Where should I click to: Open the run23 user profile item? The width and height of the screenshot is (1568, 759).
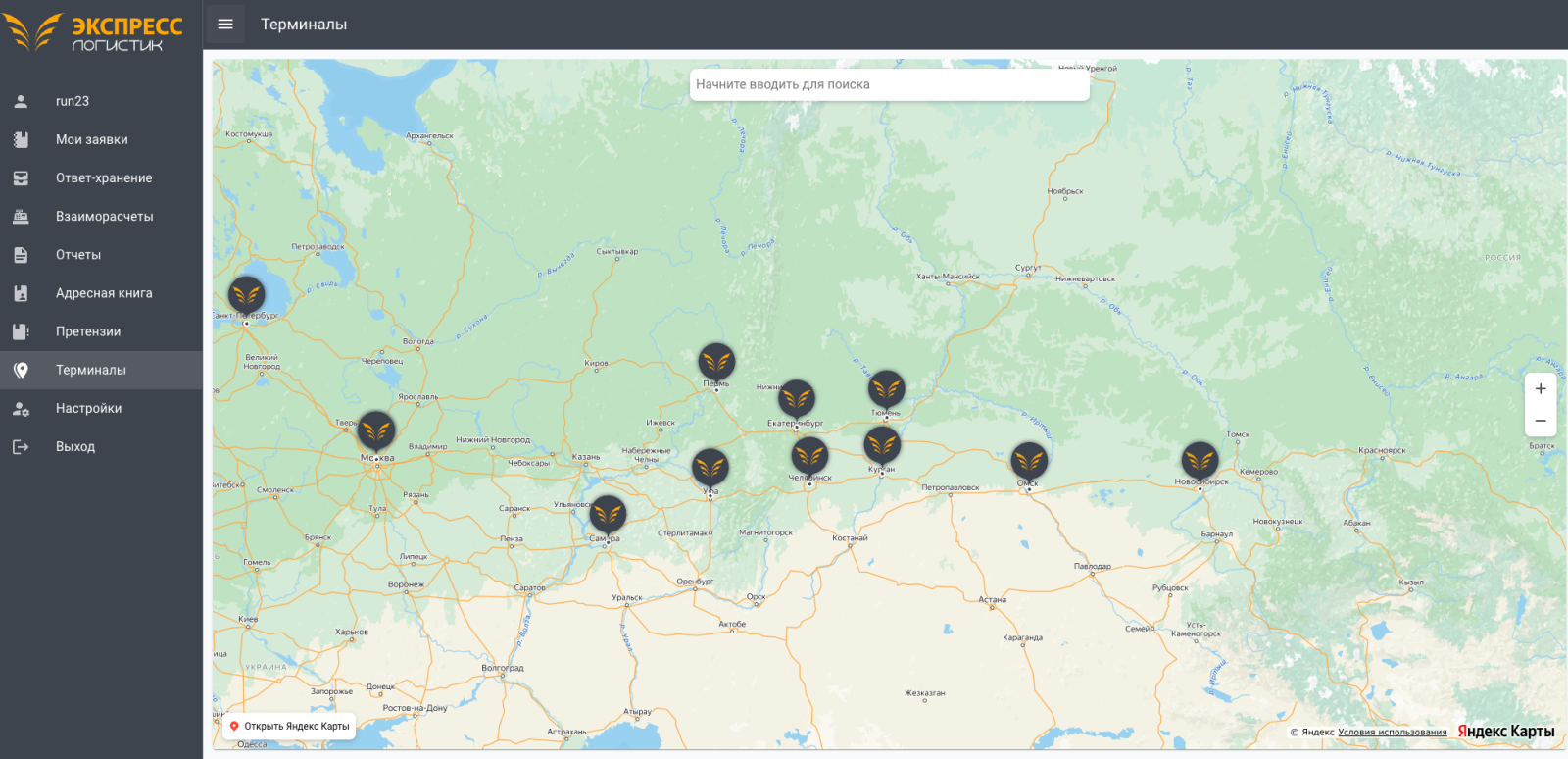point(101,101)
